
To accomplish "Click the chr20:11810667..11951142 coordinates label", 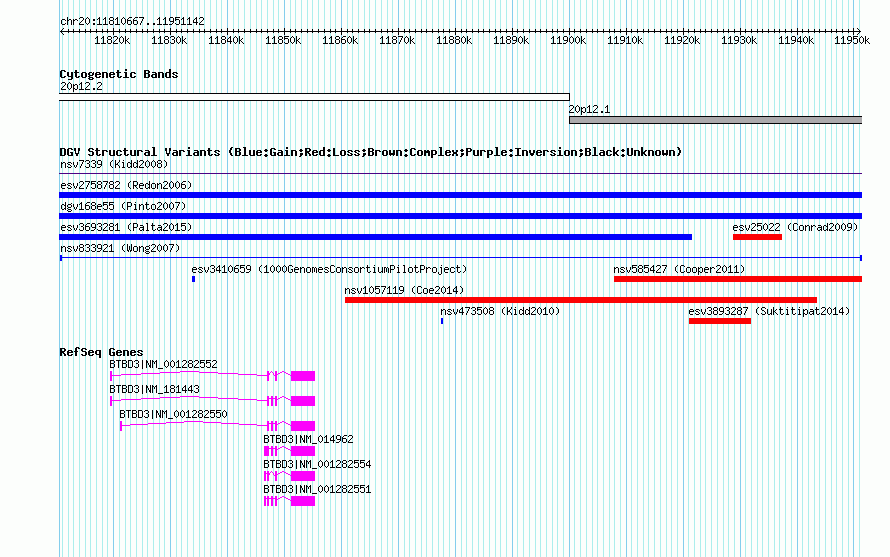I will click(132, 21).
